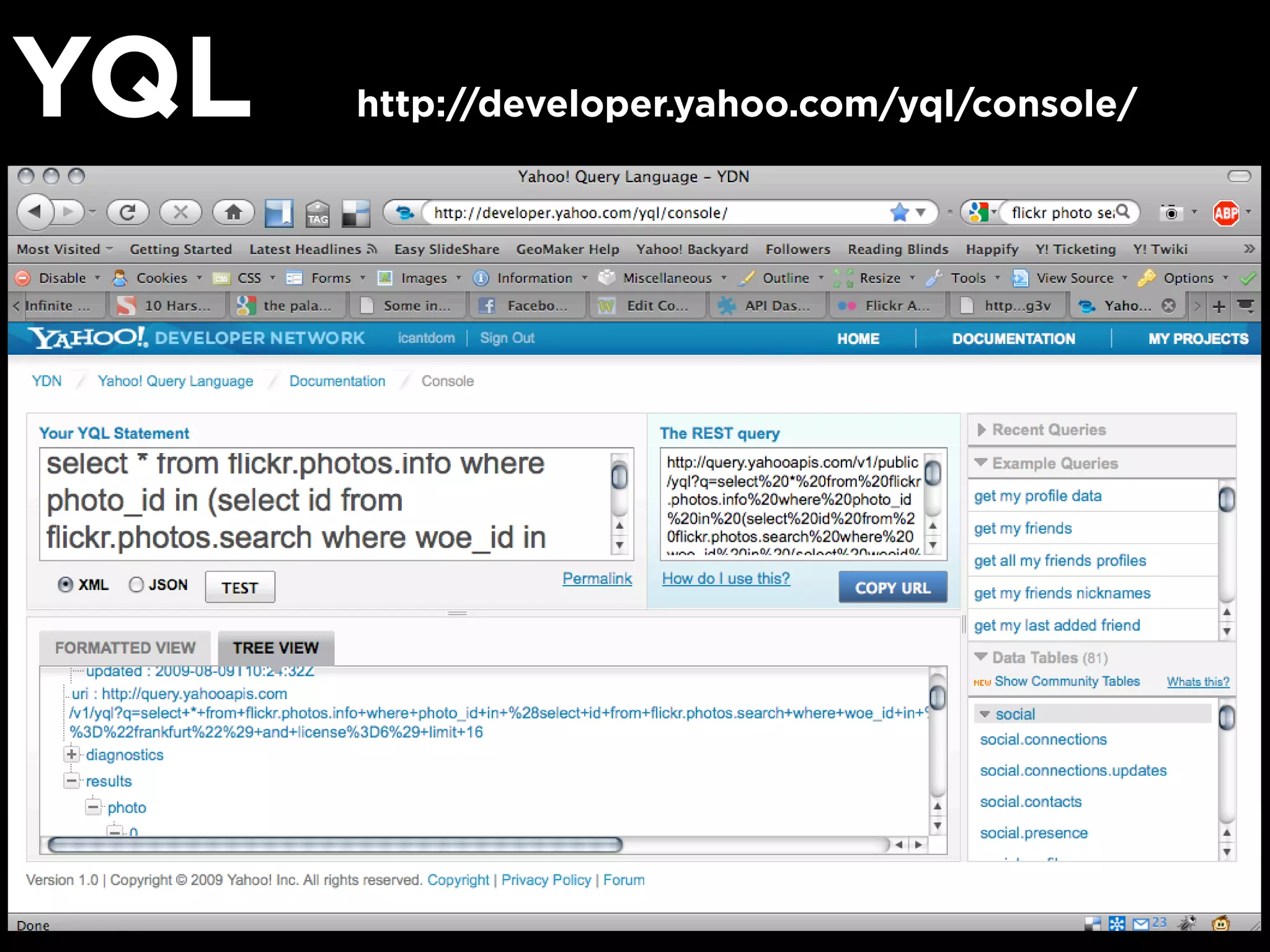Viewport: 1270px width, 952px height.
Task: Switch to the TREE VIEW tab
Action: point(276,648)
